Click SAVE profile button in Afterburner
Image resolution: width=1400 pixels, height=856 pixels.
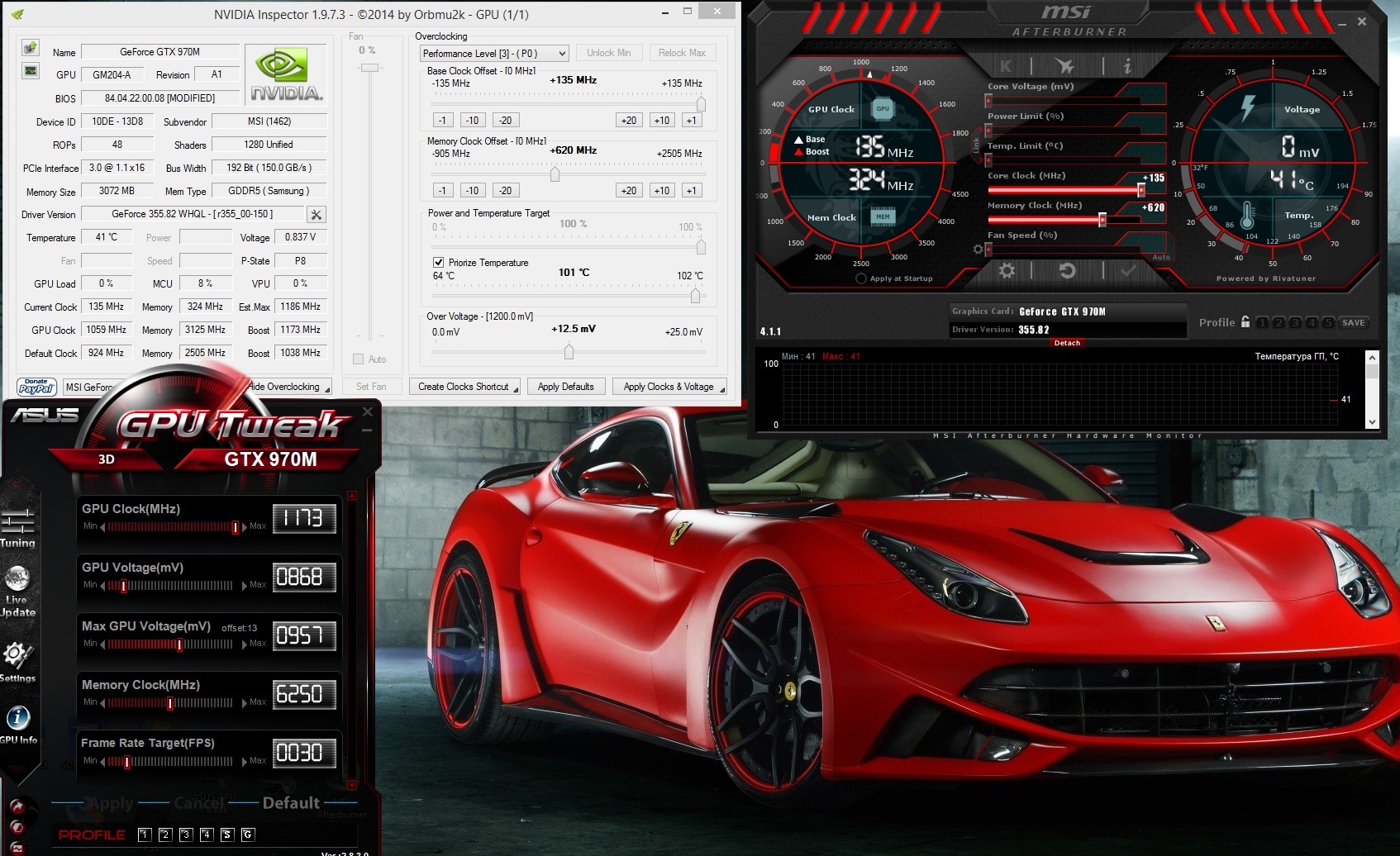[x=1354, y=322]
